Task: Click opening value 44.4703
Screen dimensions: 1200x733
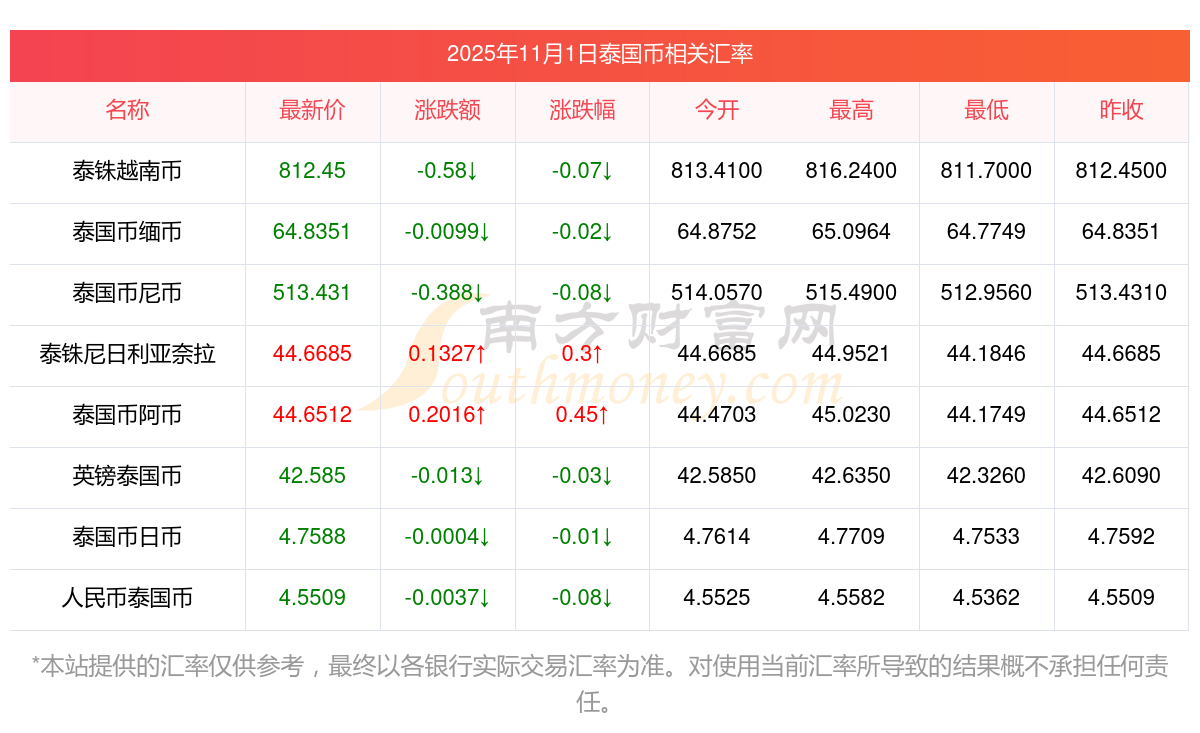Action: tap(717, 415)
